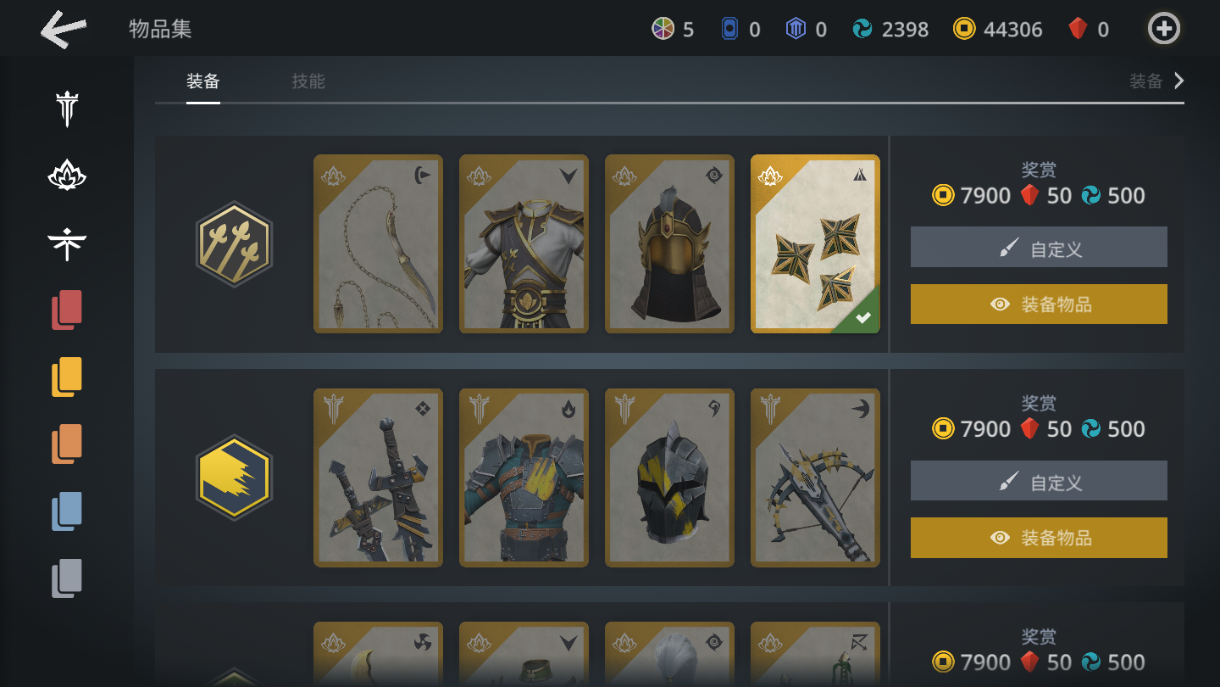Click 自定义 for the second set
This screenshot has width=1220, height=687.
1038,481
